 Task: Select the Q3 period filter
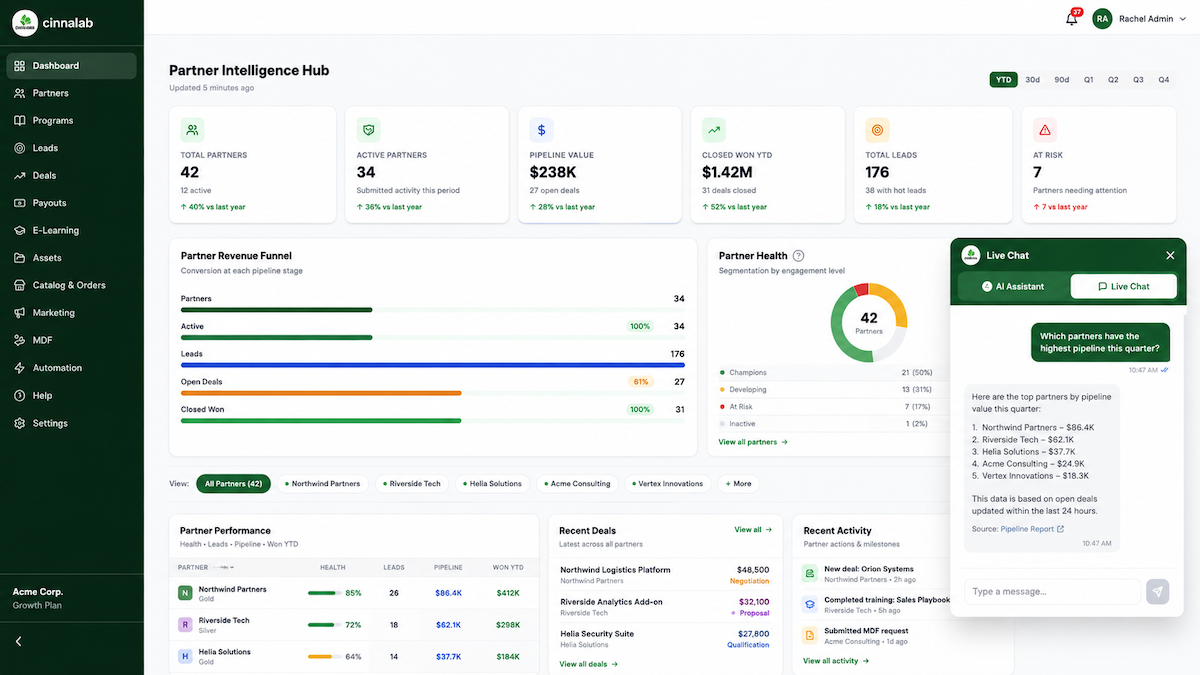tap(1138, 80)
